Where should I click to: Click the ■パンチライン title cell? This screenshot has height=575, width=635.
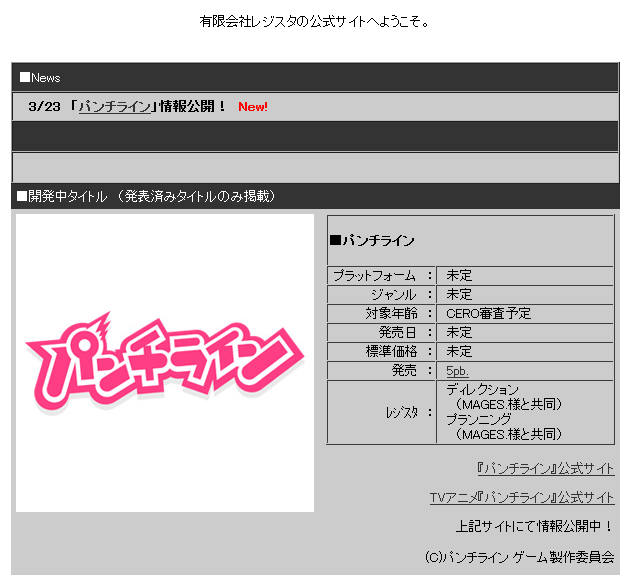click(x=471, y=241)
